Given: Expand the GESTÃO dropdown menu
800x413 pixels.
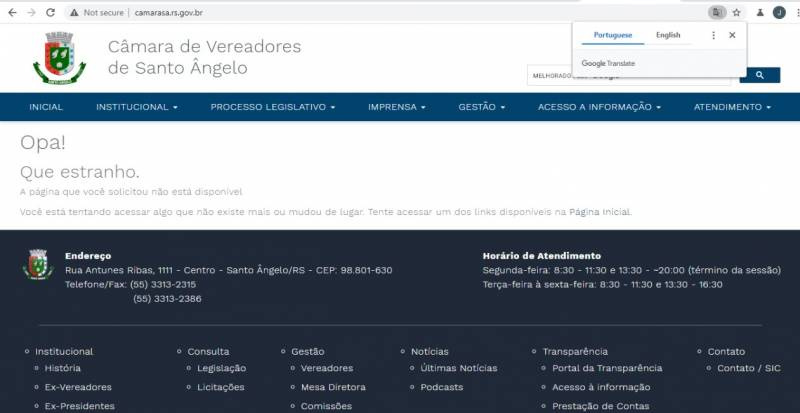Looking at the screenshot, I should pyautogui.click(x=482, y=107).
